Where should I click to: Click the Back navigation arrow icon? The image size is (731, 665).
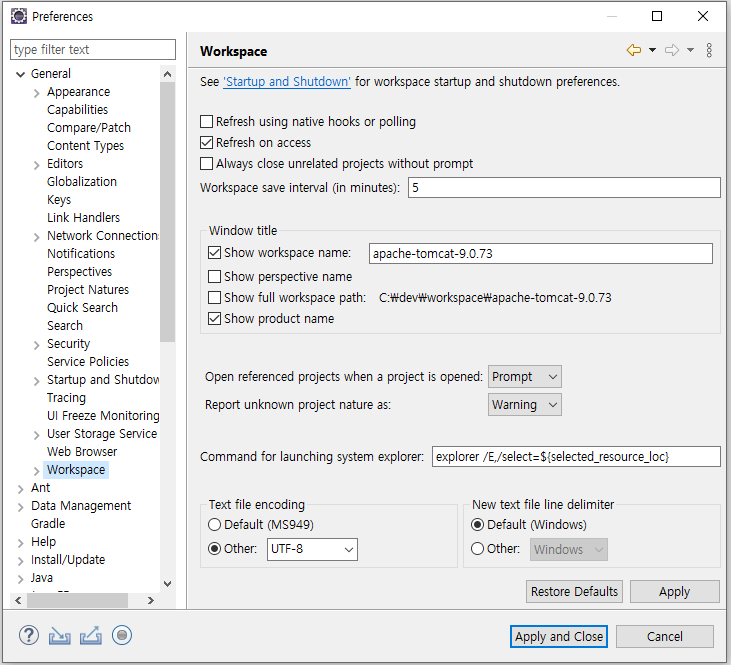tap(634, 50)
